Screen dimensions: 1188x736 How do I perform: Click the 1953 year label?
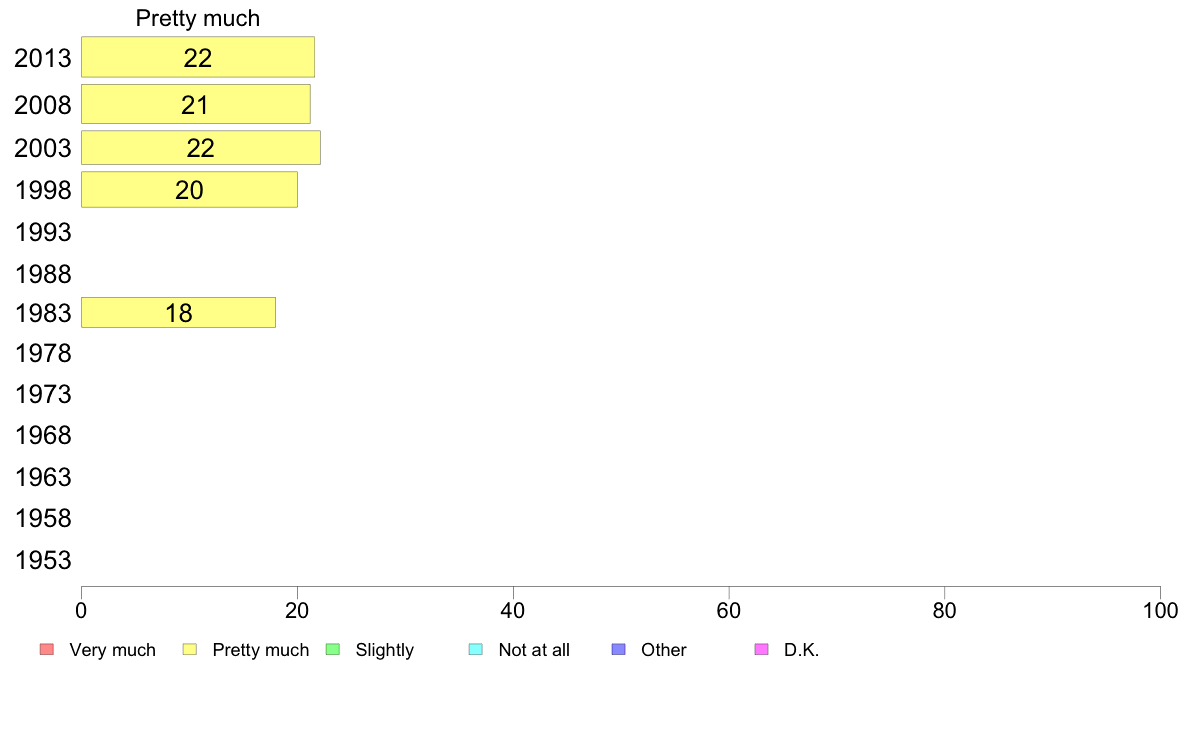tap(43, 560)
